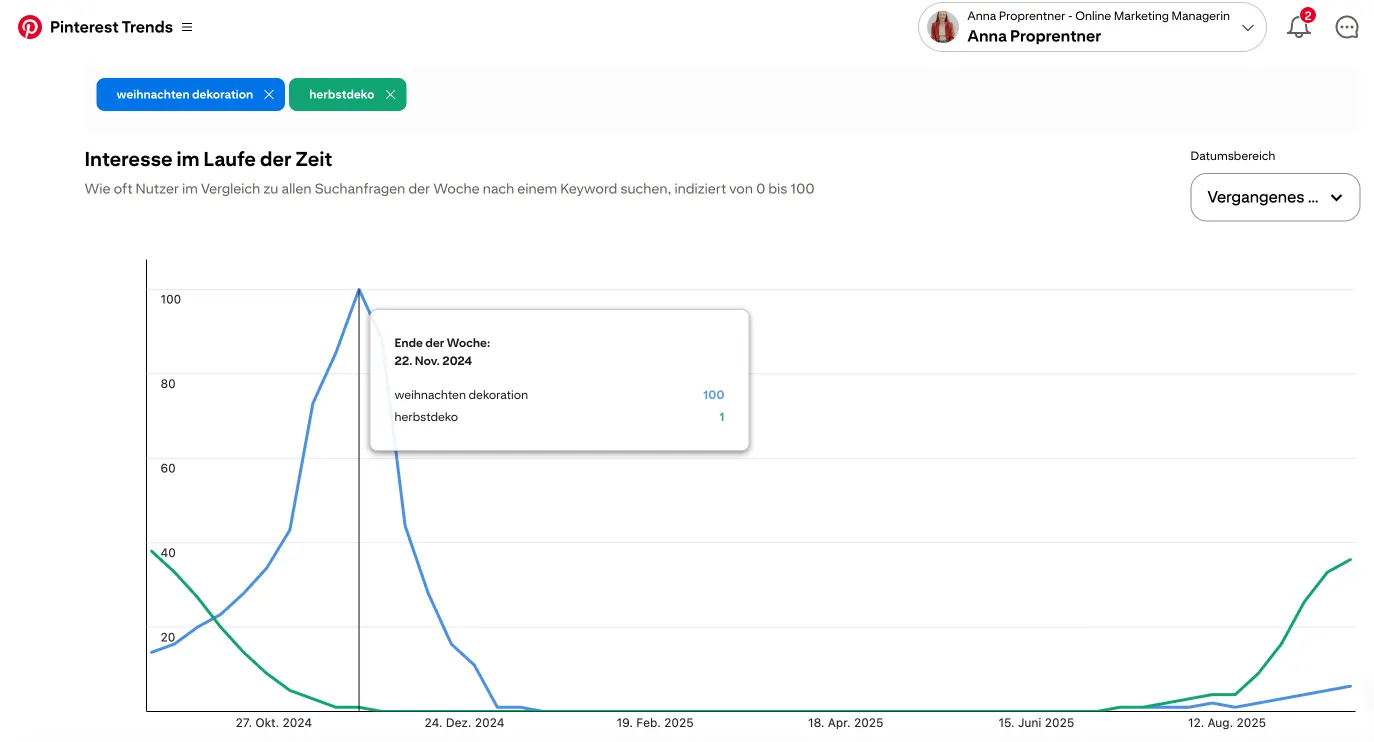
Task: Click the '12. Aug. 2025' axis label
Action: tap(1226, 723)
